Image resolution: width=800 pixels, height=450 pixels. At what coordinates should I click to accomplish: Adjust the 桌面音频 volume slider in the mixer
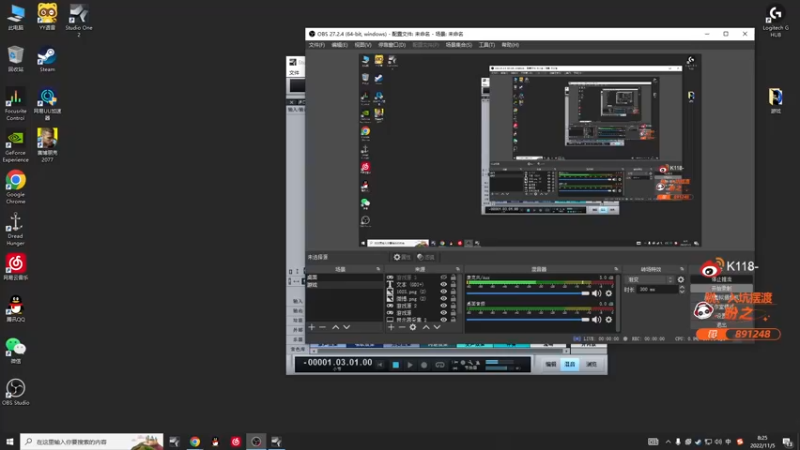528,319
